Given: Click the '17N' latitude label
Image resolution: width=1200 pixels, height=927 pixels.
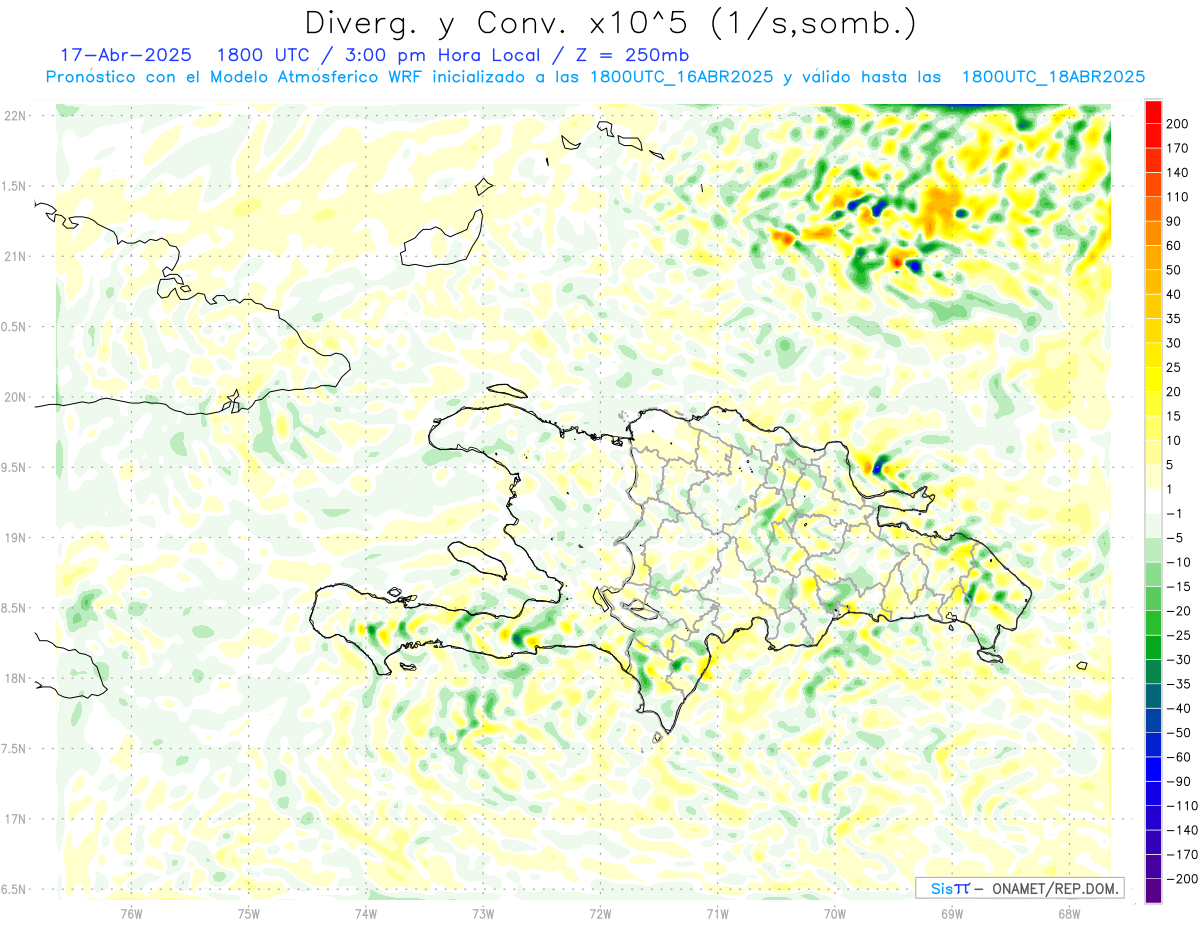Looking at the screenshot, I should pyautogui.click(x=17, y=819).
